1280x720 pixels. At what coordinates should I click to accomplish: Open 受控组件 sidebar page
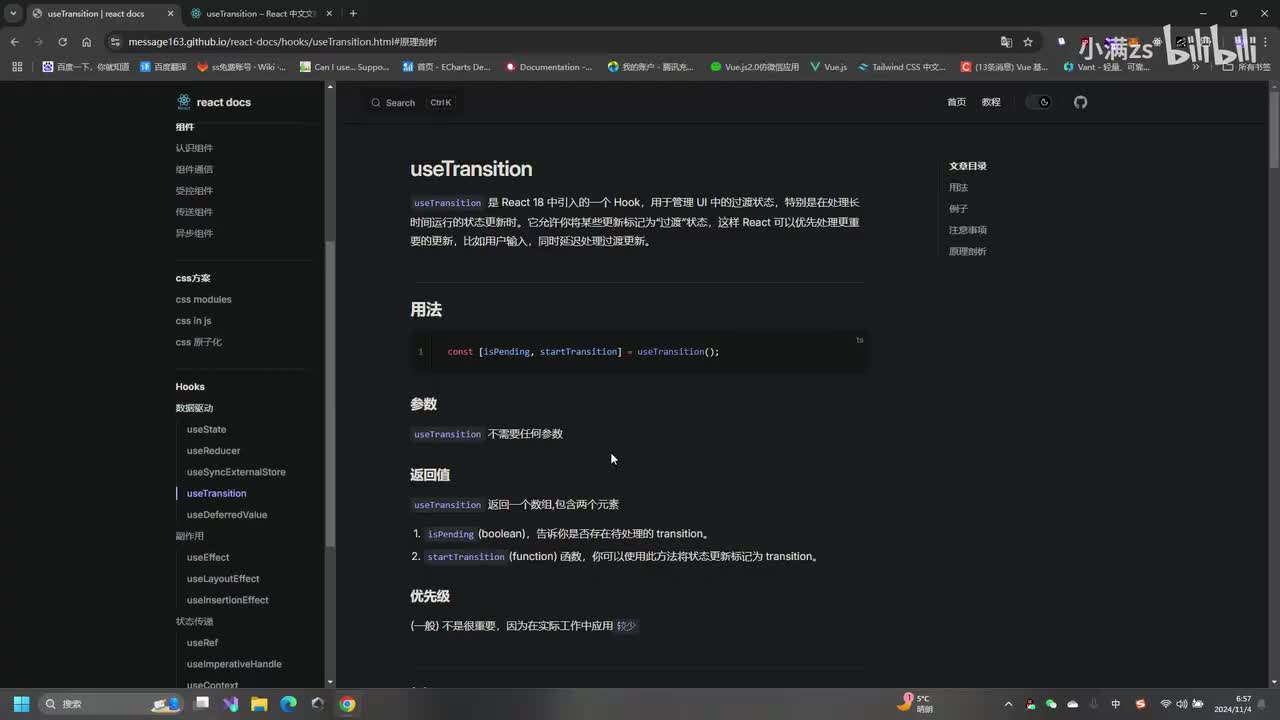[x=194, y=191]
